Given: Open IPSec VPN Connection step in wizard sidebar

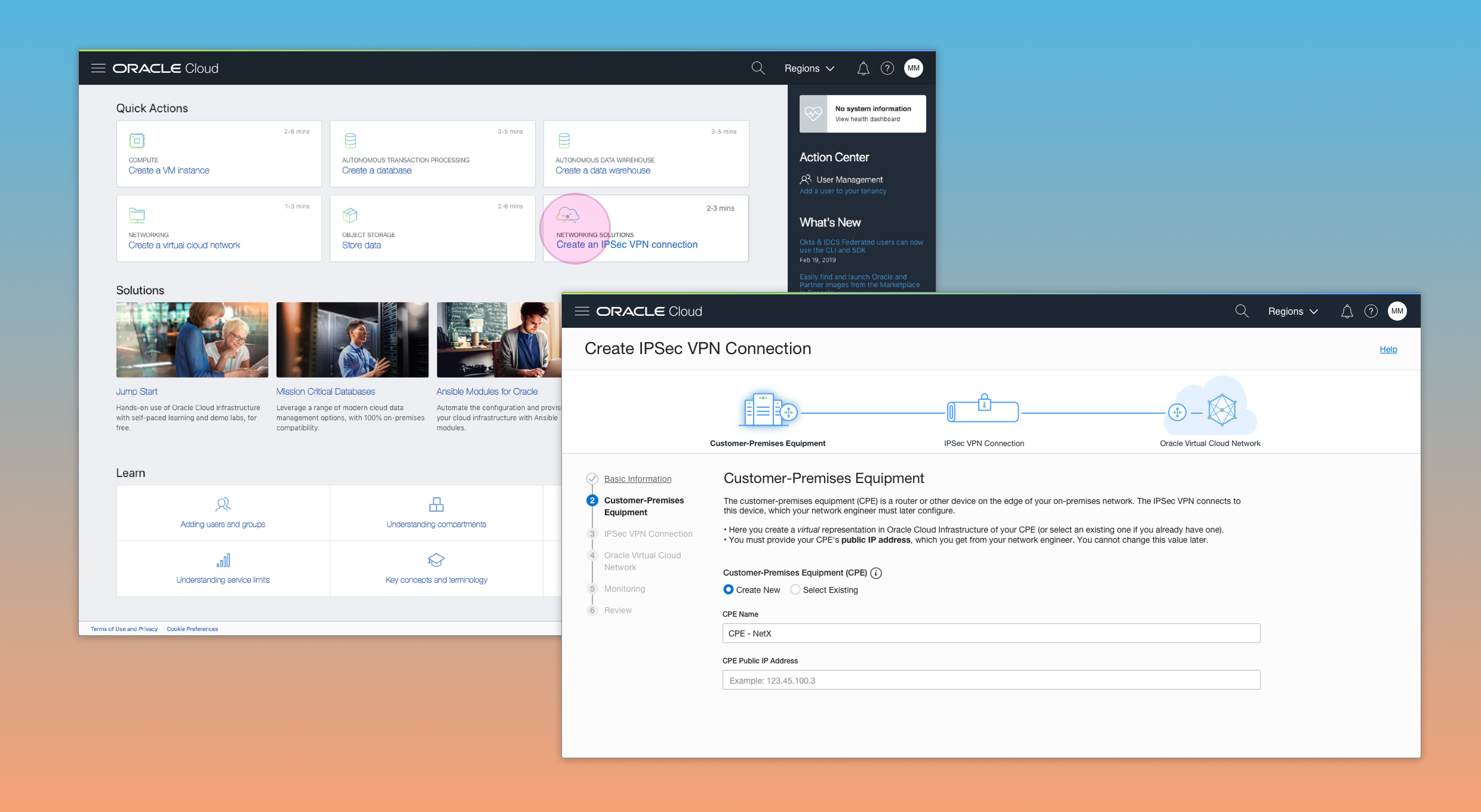Looking at the screenshot, I should pyautogui.click(x=648, y=534).
